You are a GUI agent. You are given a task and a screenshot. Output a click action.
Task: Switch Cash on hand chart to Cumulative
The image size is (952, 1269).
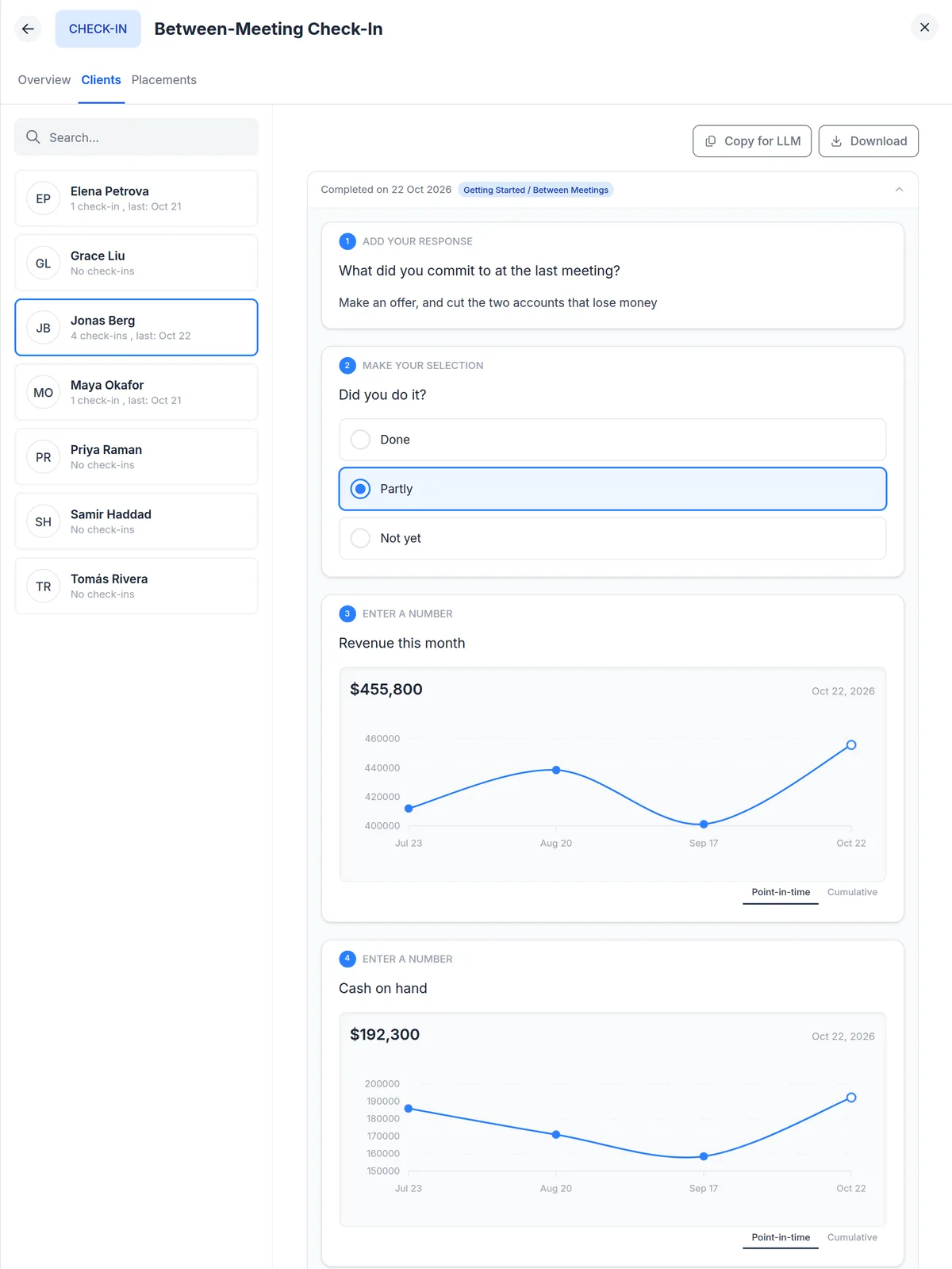click(852, 1237)
